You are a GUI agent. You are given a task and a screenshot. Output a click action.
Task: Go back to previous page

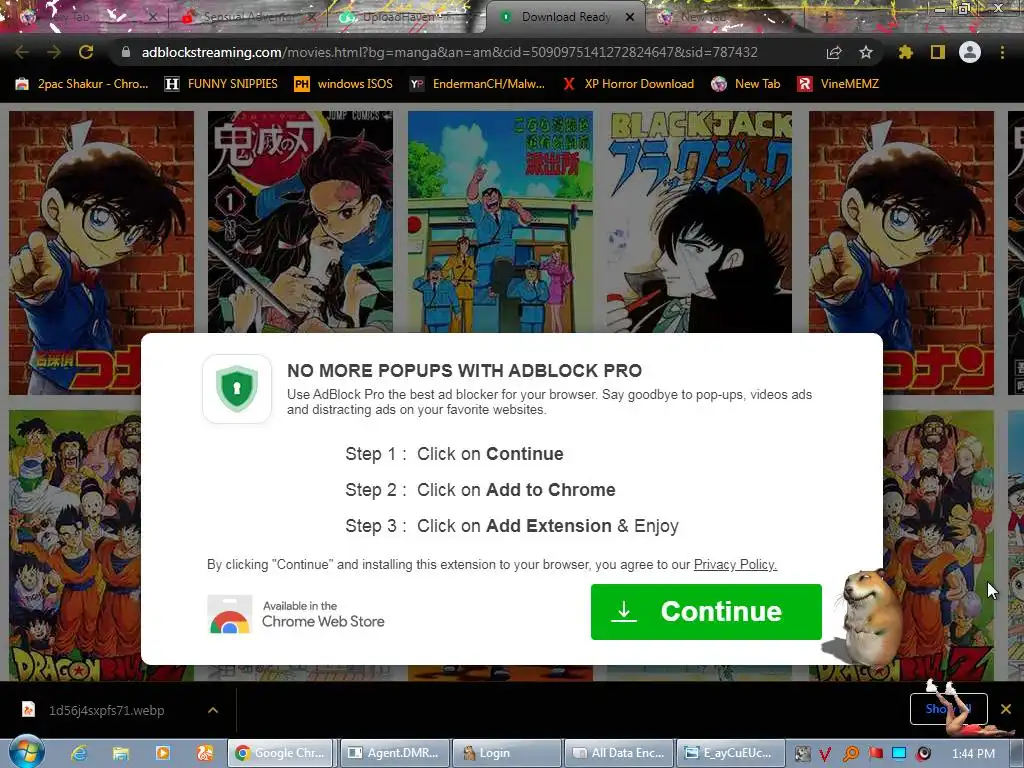tap(22, 52)
